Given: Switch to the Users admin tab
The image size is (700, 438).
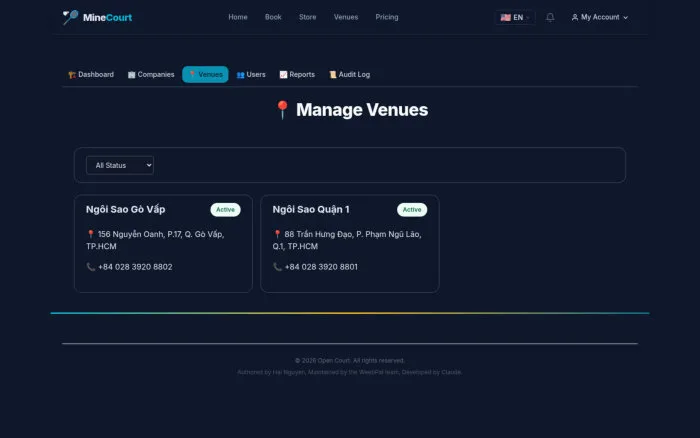Looking at the screenshot, I should point(251,75).
